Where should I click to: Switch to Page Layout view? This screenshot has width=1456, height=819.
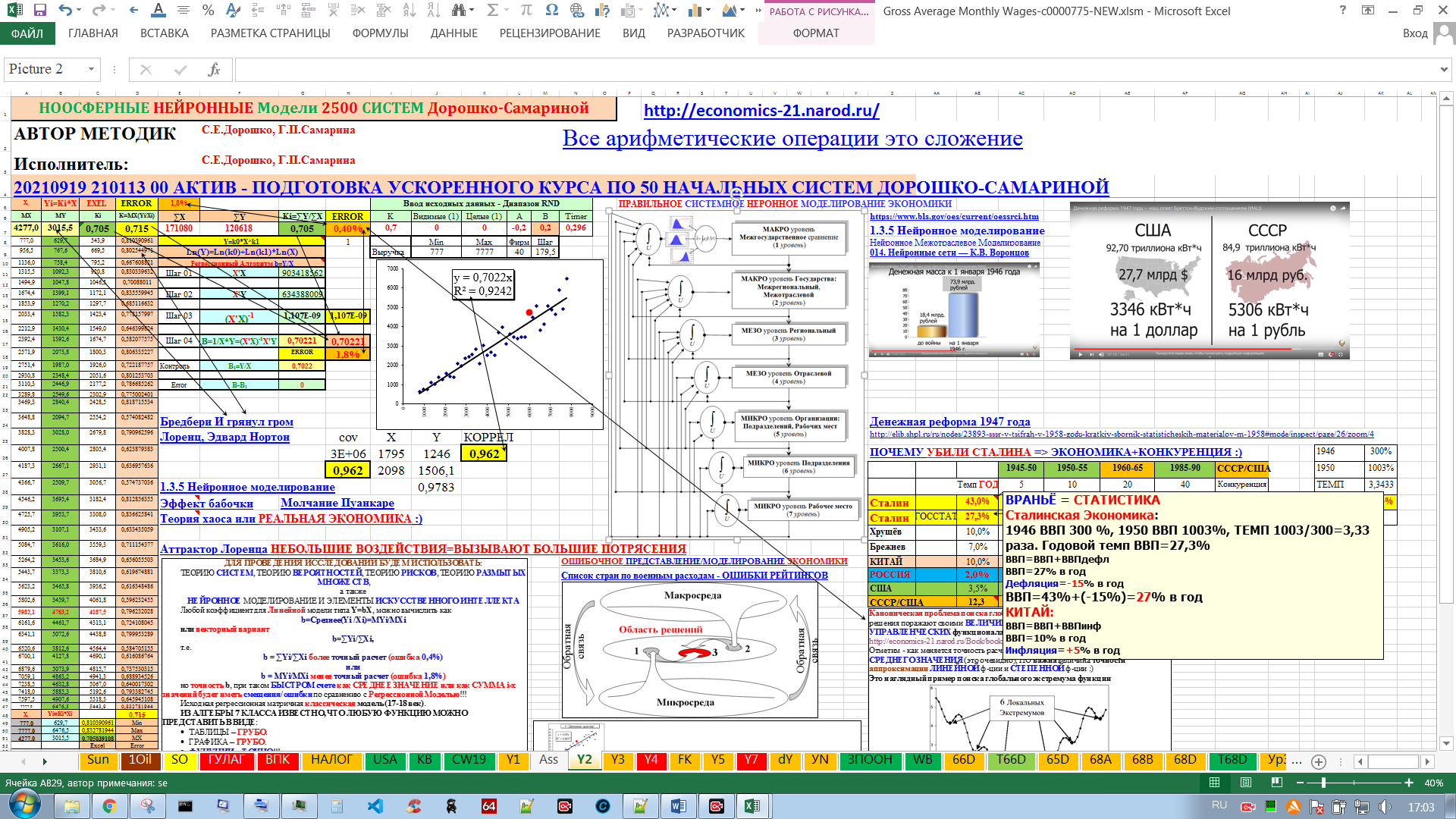pyautogui.click(x=1246, y=783)
